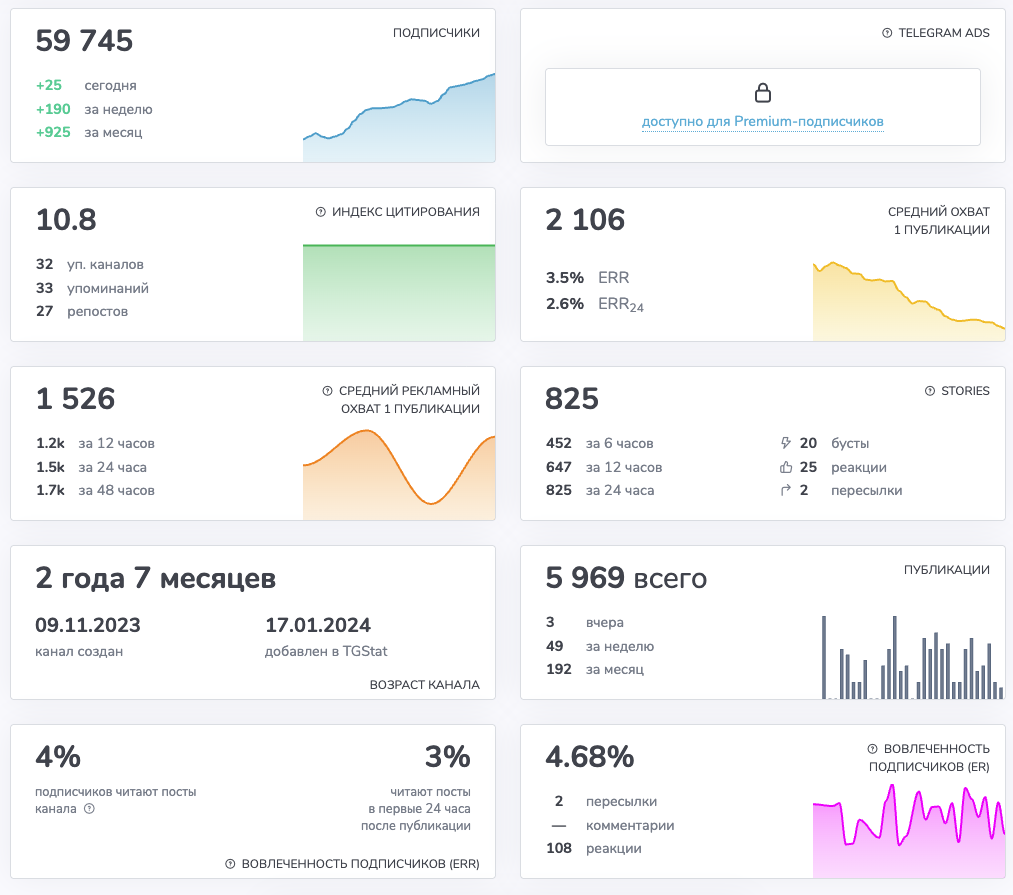The image size is (1013, 895).
Task: Click the Stories help question icon
Action: pos(930,391)
